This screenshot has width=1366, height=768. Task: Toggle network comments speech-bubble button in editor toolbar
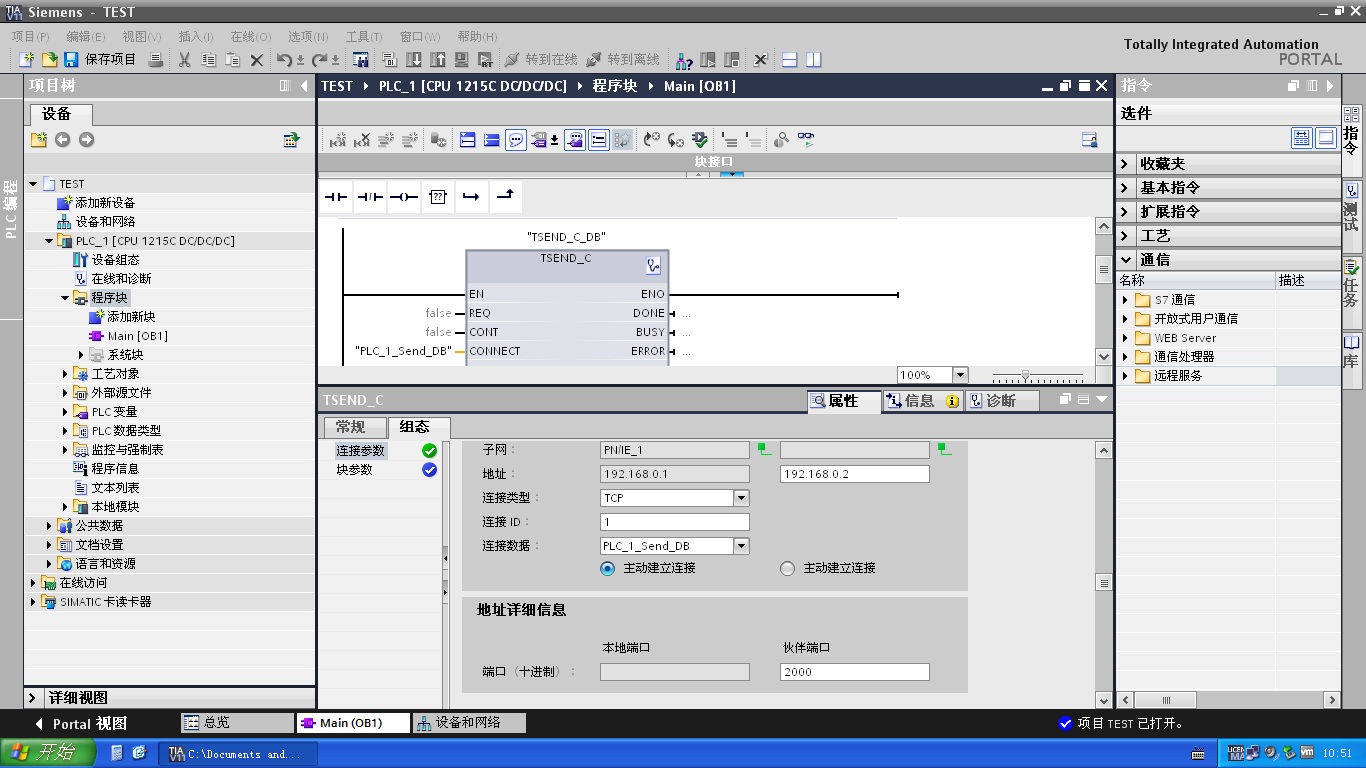click(x=516, y=140)
